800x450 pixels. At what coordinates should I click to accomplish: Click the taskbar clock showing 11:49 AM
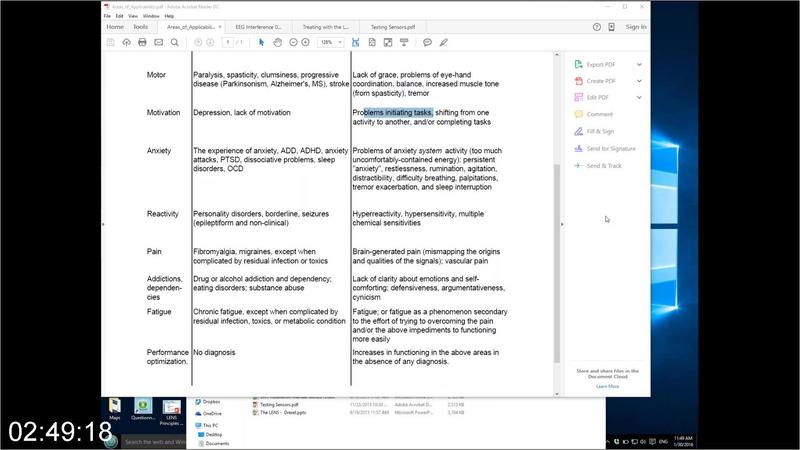[x=683, y=441]
